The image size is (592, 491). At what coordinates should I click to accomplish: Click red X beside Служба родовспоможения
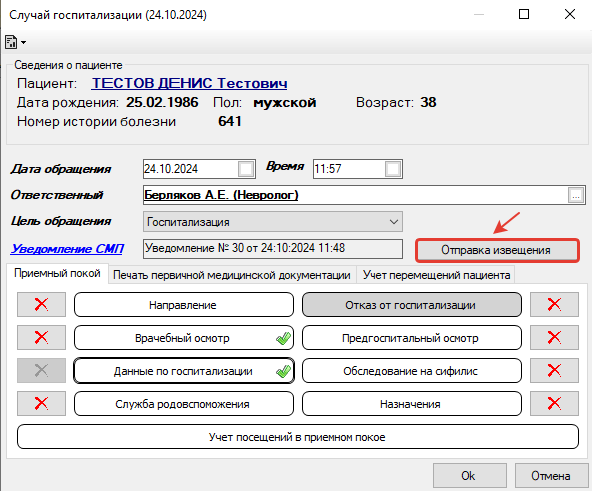[41, 403]
